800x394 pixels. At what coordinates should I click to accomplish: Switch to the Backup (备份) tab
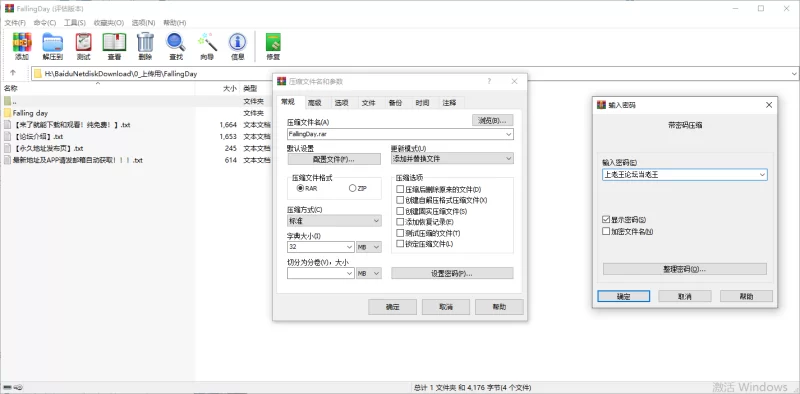tap(395, 103)
